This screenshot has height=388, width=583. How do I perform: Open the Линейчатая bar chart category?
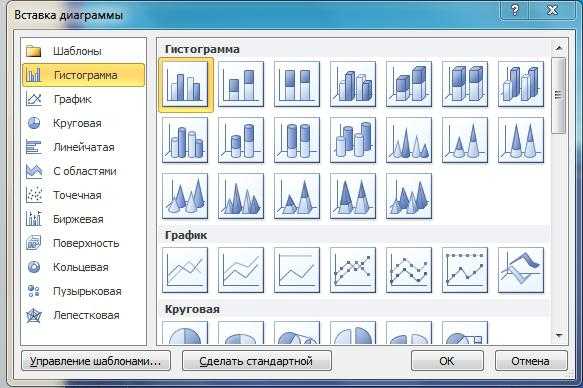[84, 147]
